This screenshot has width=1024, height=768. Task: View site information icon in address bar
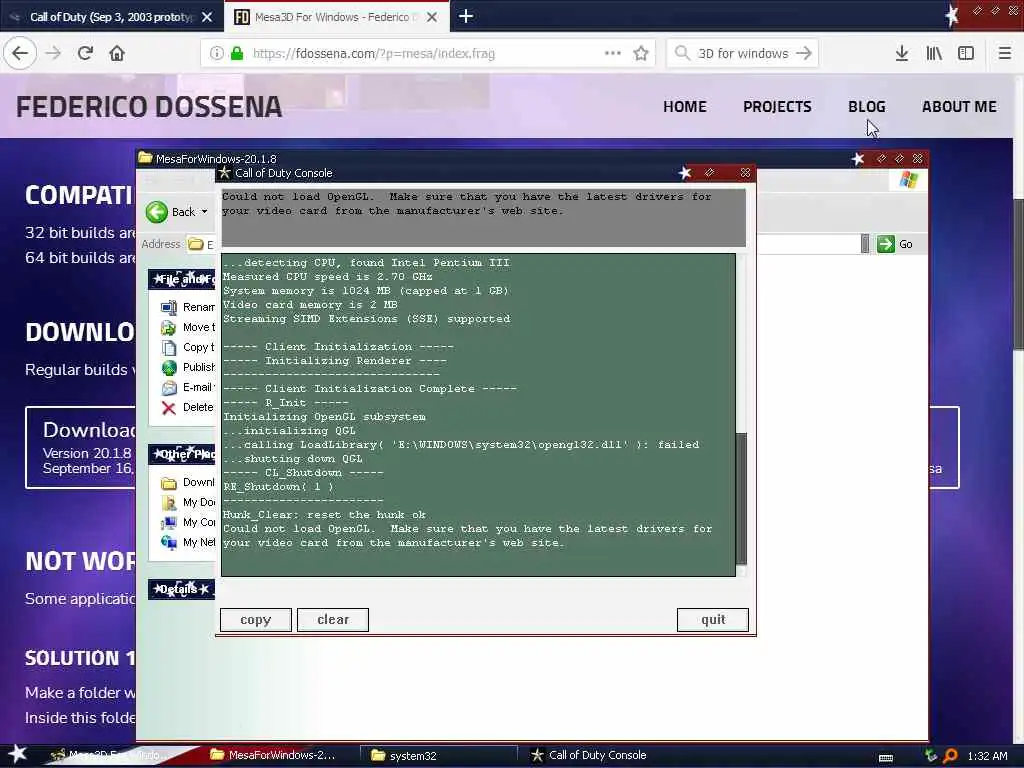(x=216, y=54)
